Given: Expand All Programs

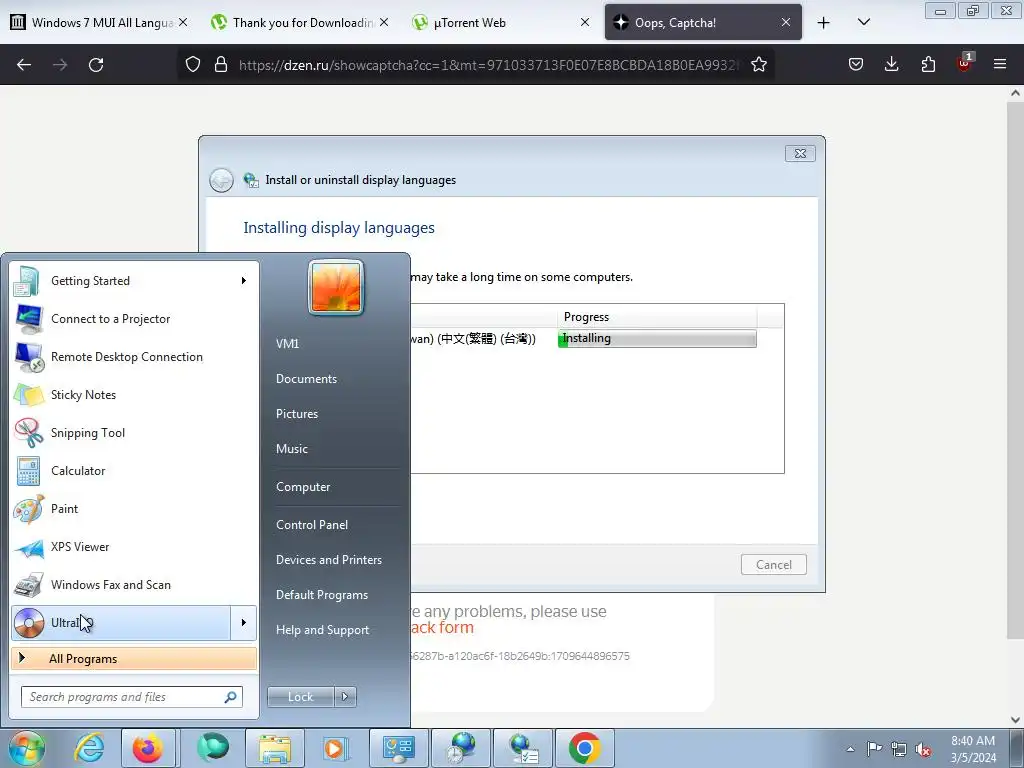Looking at the screenshot, I should coord(134,658).
